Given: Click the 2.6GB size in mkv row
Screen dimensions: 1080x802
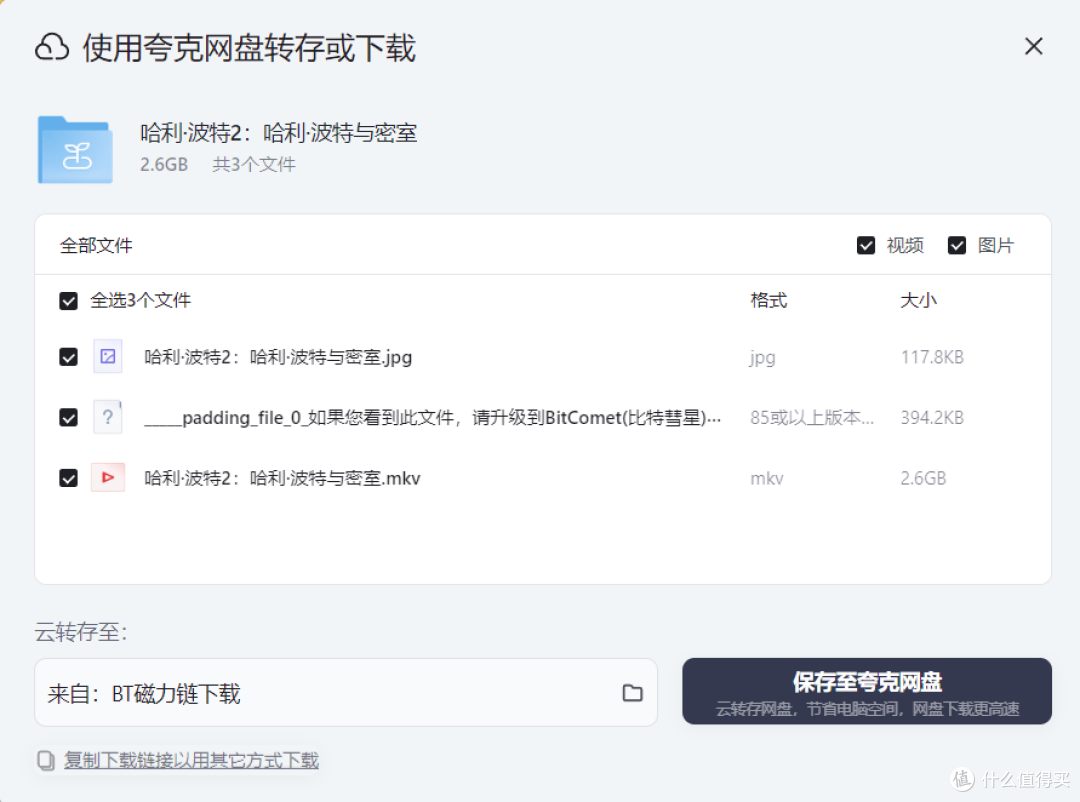Looking at the screenshot, I should pyautogui.click(x=923, y=478).
